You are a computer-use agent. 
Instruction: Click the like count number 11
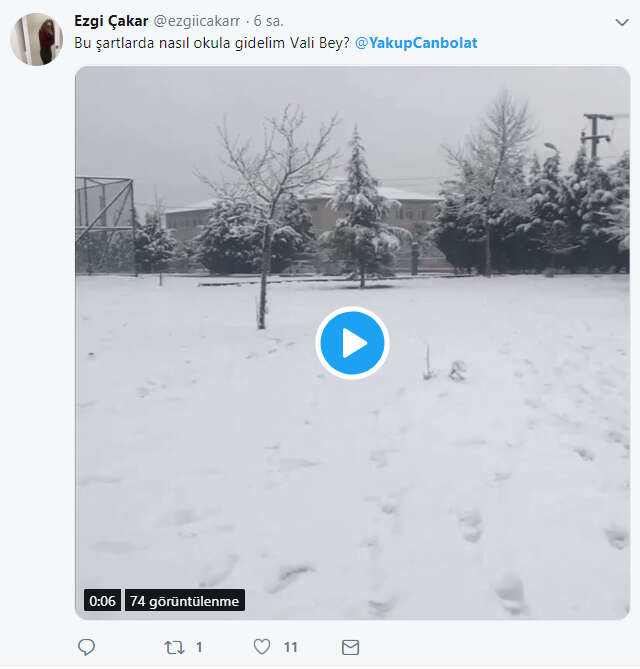point(290,647)
